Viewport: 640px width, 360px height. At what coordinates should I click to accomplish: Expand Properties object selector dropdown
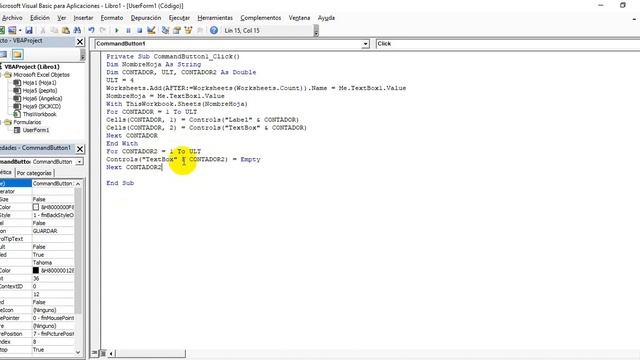tap(80, 162)
